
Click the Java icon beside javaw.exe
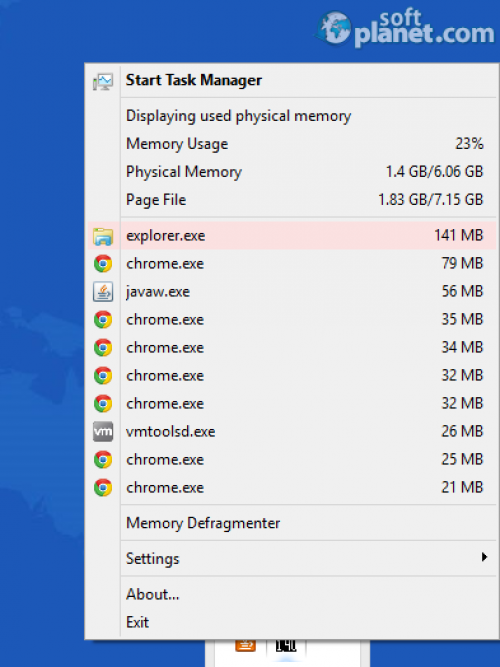click(x=103, y=292)
